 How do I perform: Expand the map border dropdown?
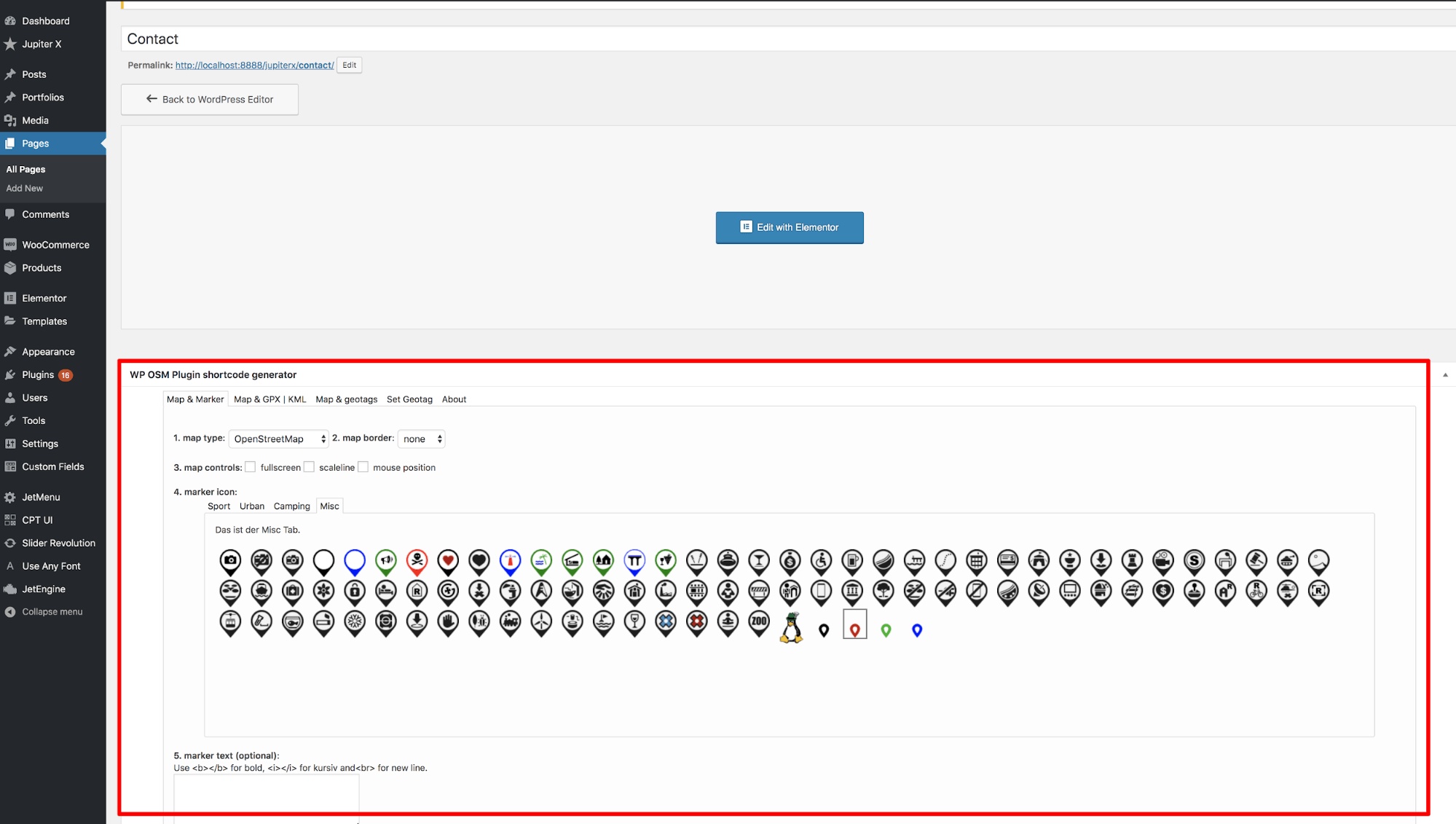[422, 439]
